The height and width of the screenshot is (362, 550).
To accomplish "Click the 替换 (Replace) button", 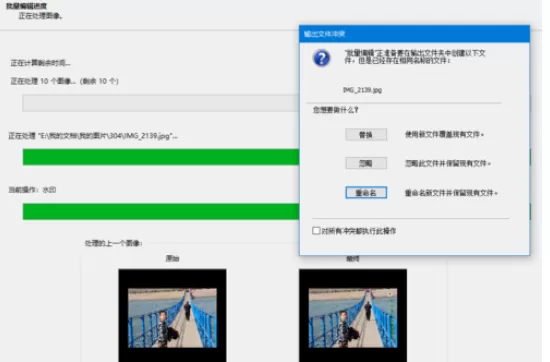I will pos(366,134).
